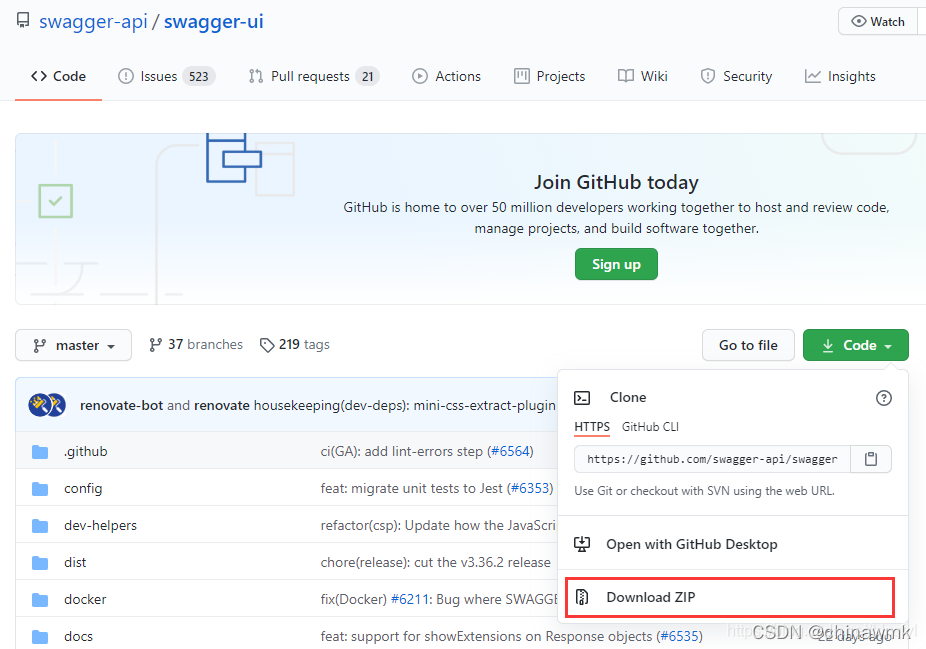Click the Go to file button
This screenshot has width=926, height=649.
point(748,345)
